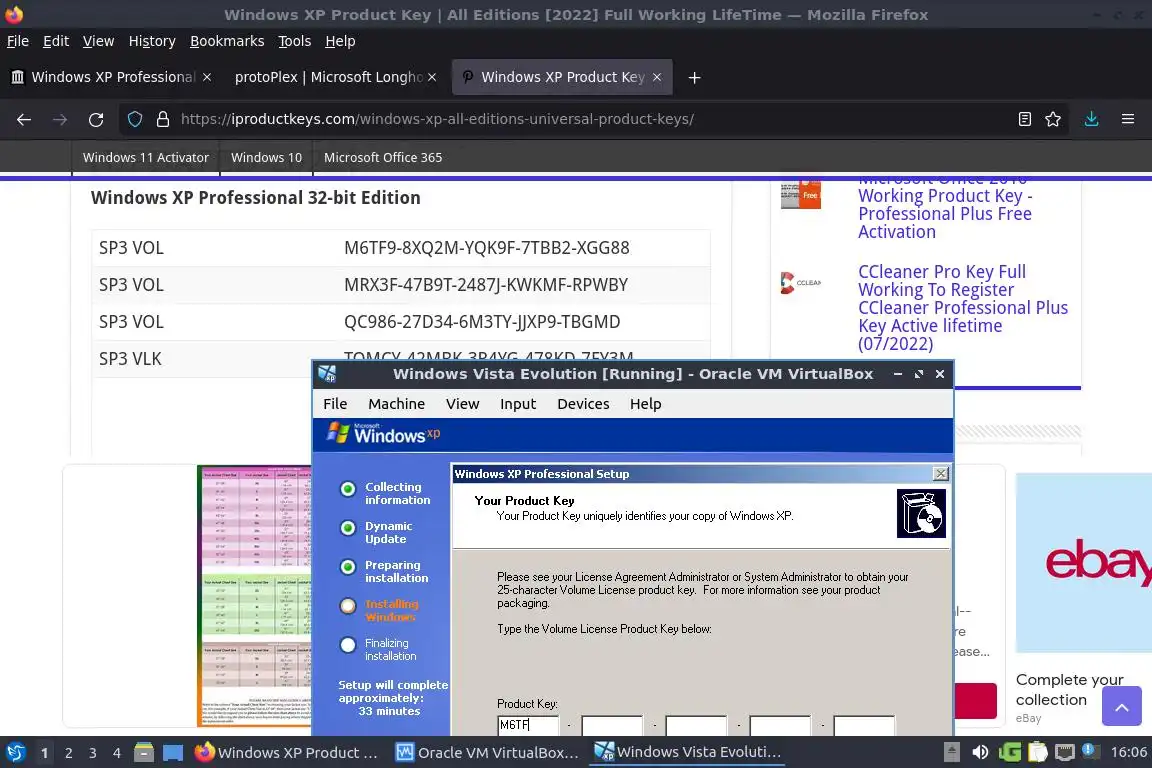Click the fifth product key field
Image resolution: width=1152 pixels, height=768 pixels.
click(x=864, y=725)
